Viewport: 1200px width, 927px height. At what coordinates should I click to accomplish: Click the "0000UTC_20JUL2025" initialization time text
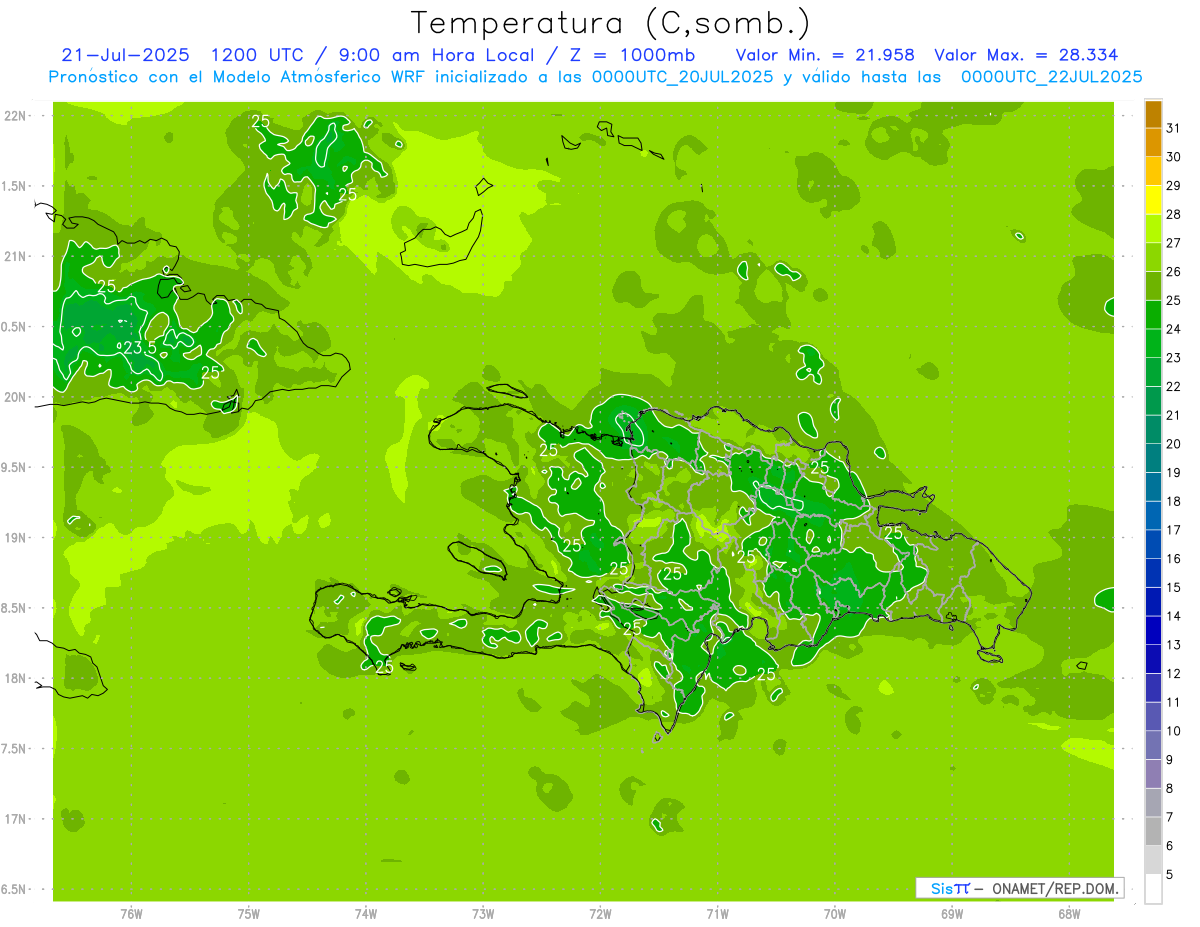pyautogui.click(x=683, y=76)
